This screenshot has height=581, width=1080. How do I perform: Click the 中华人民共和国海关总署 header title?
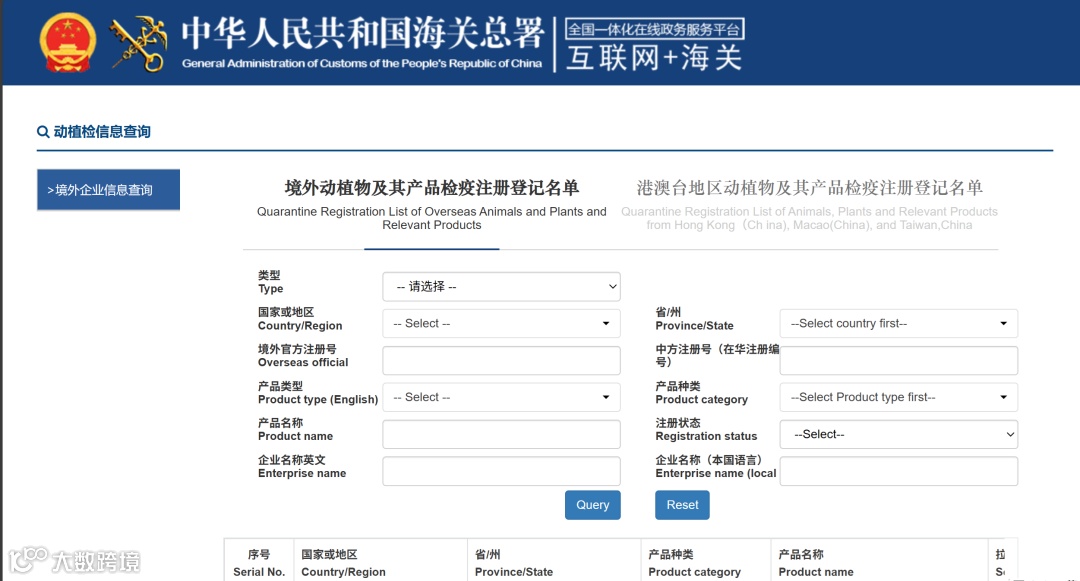363,32
